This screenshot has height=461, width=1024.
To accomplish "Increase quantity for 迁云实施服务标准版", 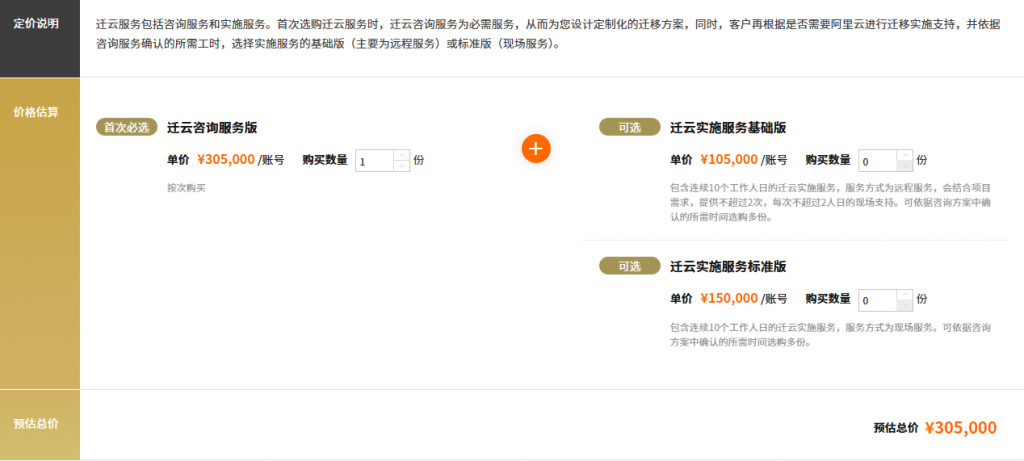I will 905,294.
